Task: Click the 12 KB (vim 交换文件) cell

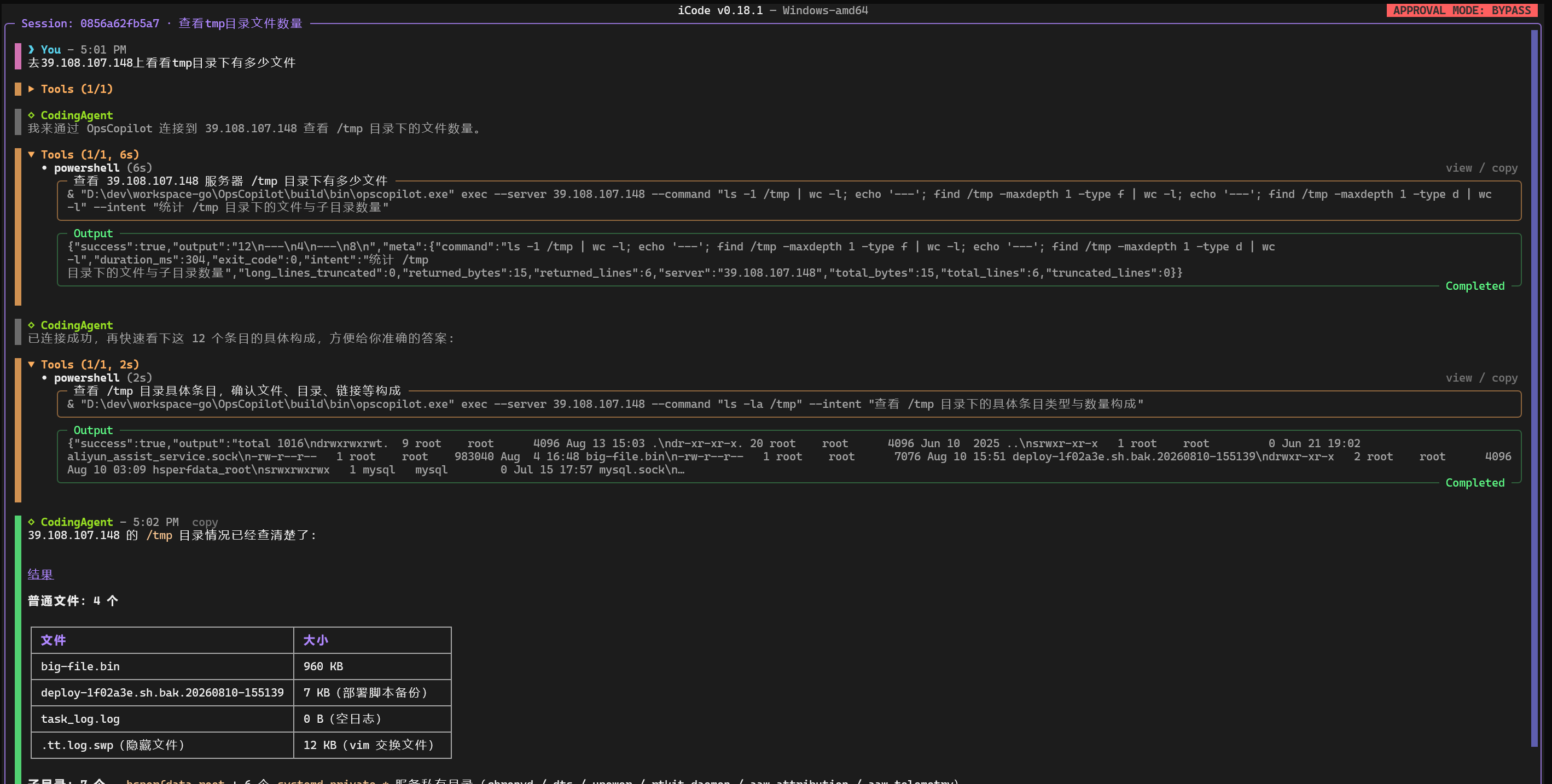Action: click(373, 745)
